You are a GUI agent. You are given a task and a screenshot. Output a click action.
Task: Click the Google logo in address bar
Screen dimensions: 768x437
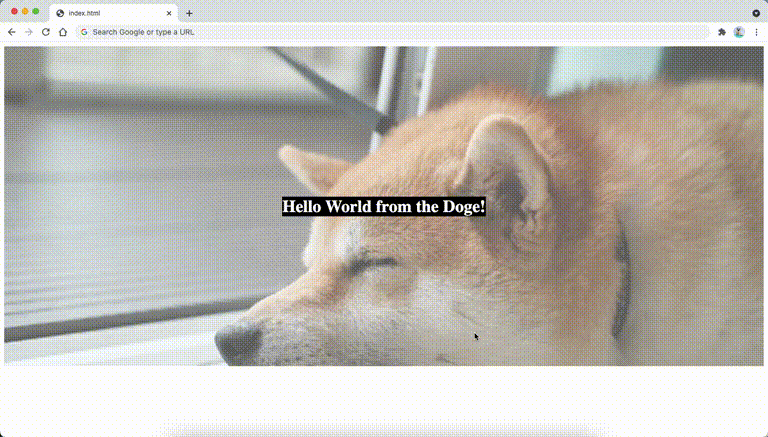click(x=84, y=32)
